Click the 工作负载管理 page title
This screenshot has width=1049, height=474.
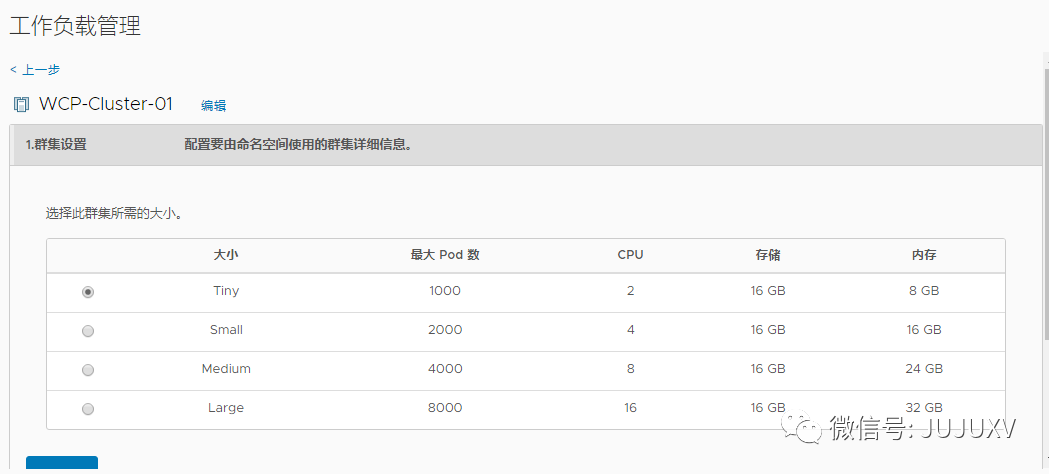(x=75, y=27)
